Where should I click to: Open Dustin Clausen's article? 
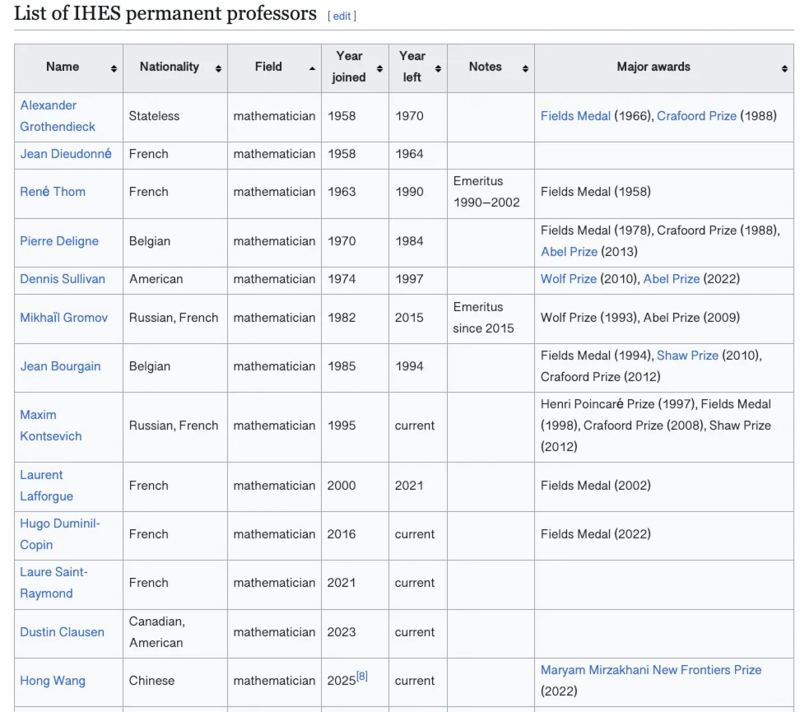(x=62, y=632)
